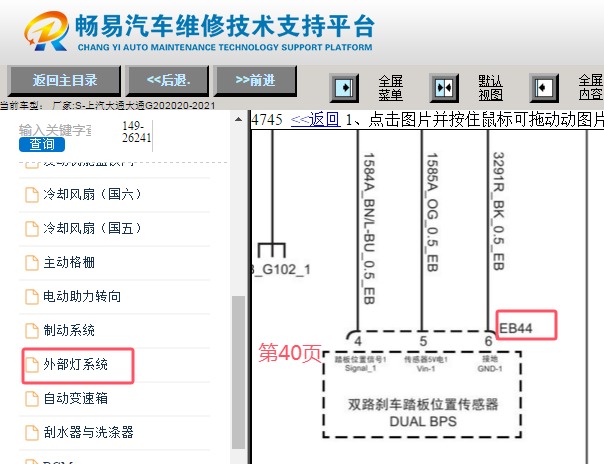
Task: Click the 1584A_BN/L-BU_0.5_EB wire label
Action: 369,229
